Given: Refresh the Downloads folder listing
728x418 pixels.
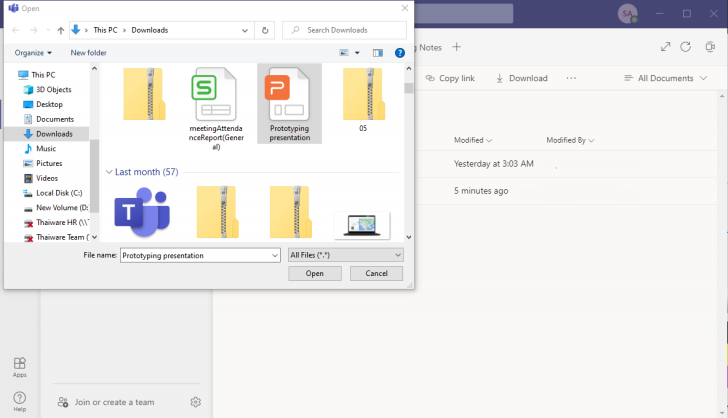Looking at the screenshot, I should coord(265,30).
